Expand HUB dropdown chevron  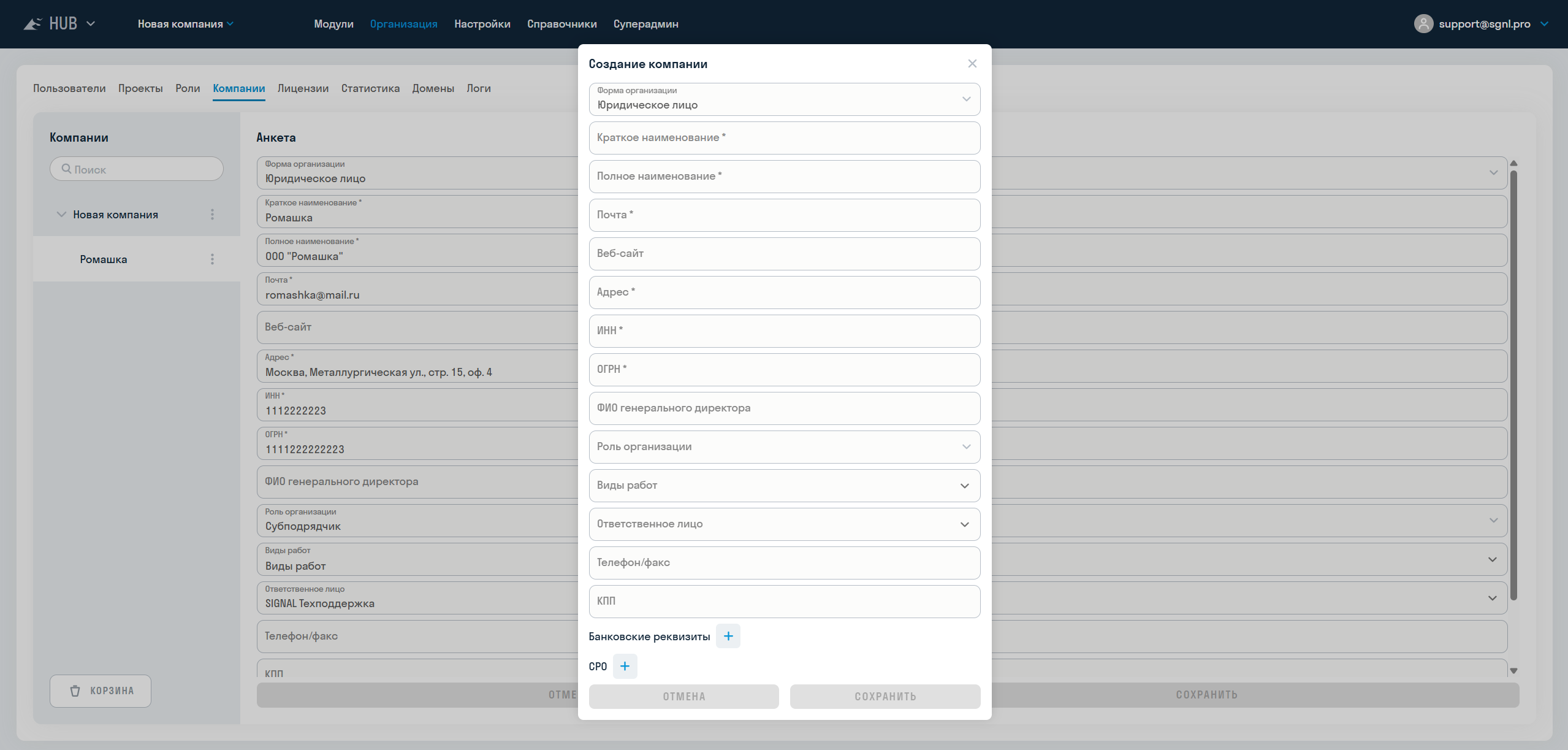tap(91, 24)
